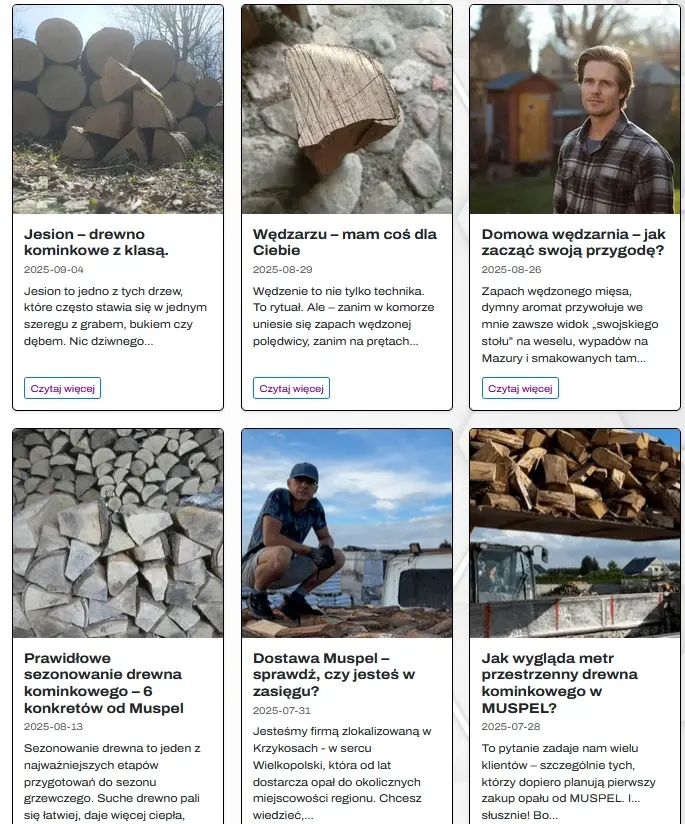Open 'Prawidłowe sezonowanie drewna kominkowego' article title
The image size is (685, 824).
point(104,683)
